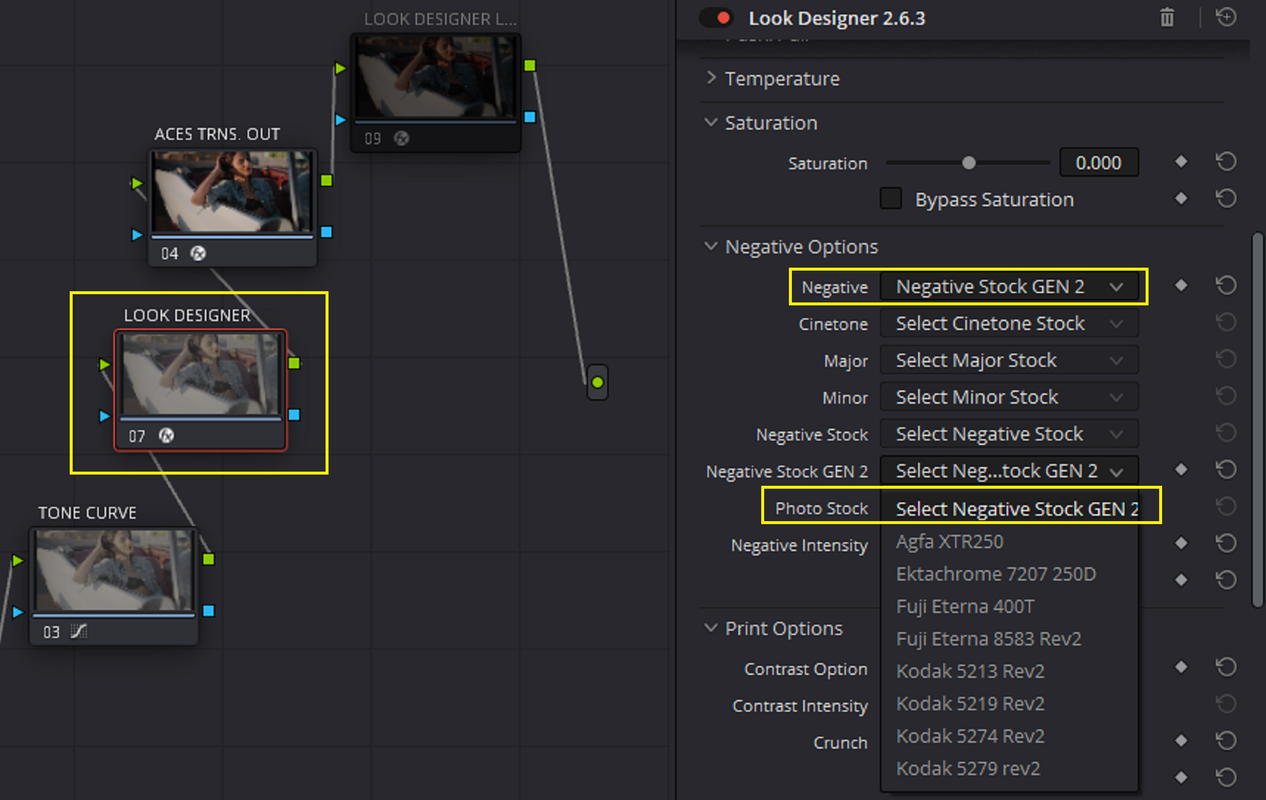The image size is (1266, 800).
Task: Select the LOOK DESIGNER node 07 thumbnail
Action: 200,373
